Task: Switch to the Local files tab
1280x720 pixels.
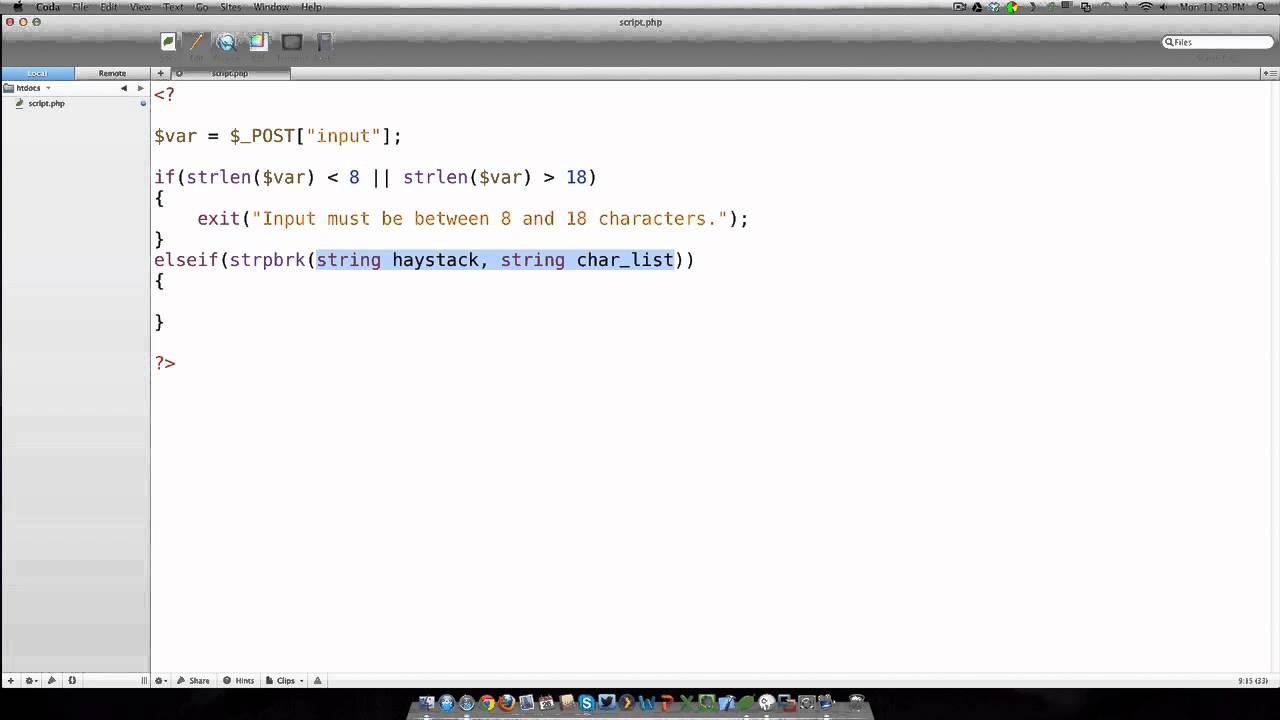Action: 37,73
